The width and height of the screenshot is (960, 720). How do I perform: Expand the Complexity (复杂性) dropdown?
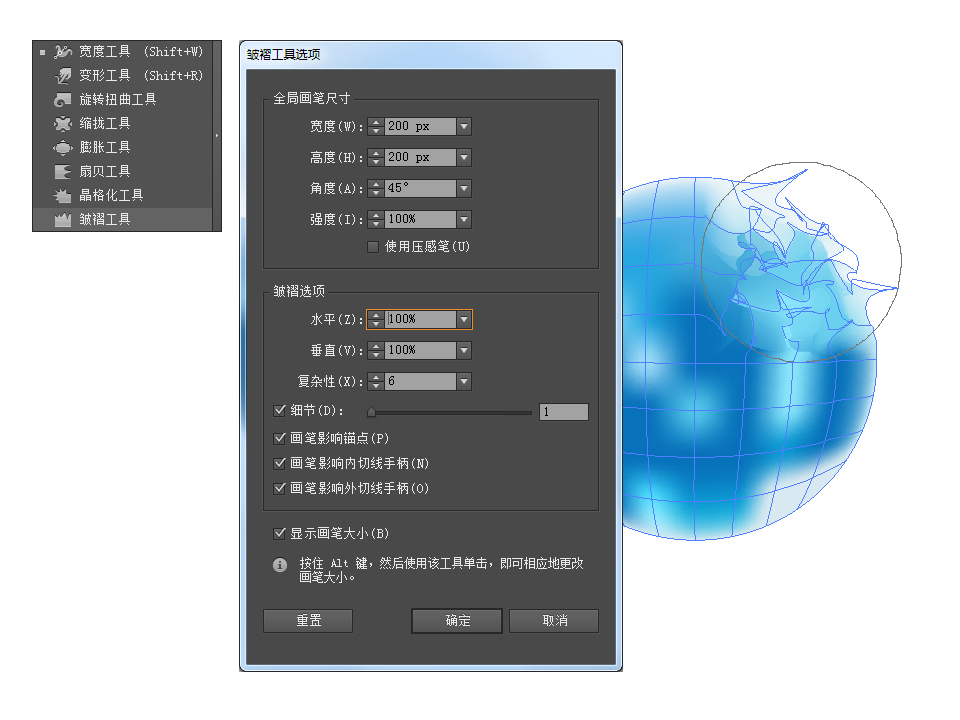[x=464, y=381]
